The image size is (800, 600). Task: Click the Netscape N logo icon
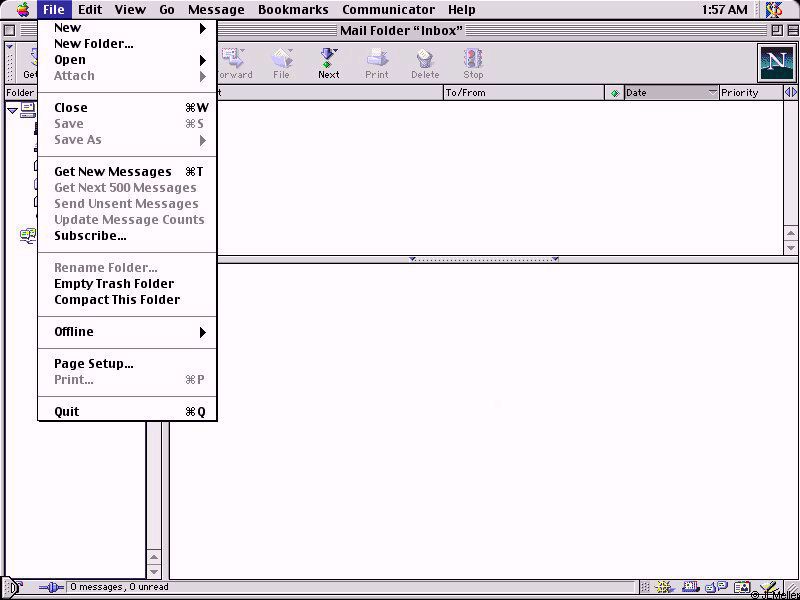775,63
